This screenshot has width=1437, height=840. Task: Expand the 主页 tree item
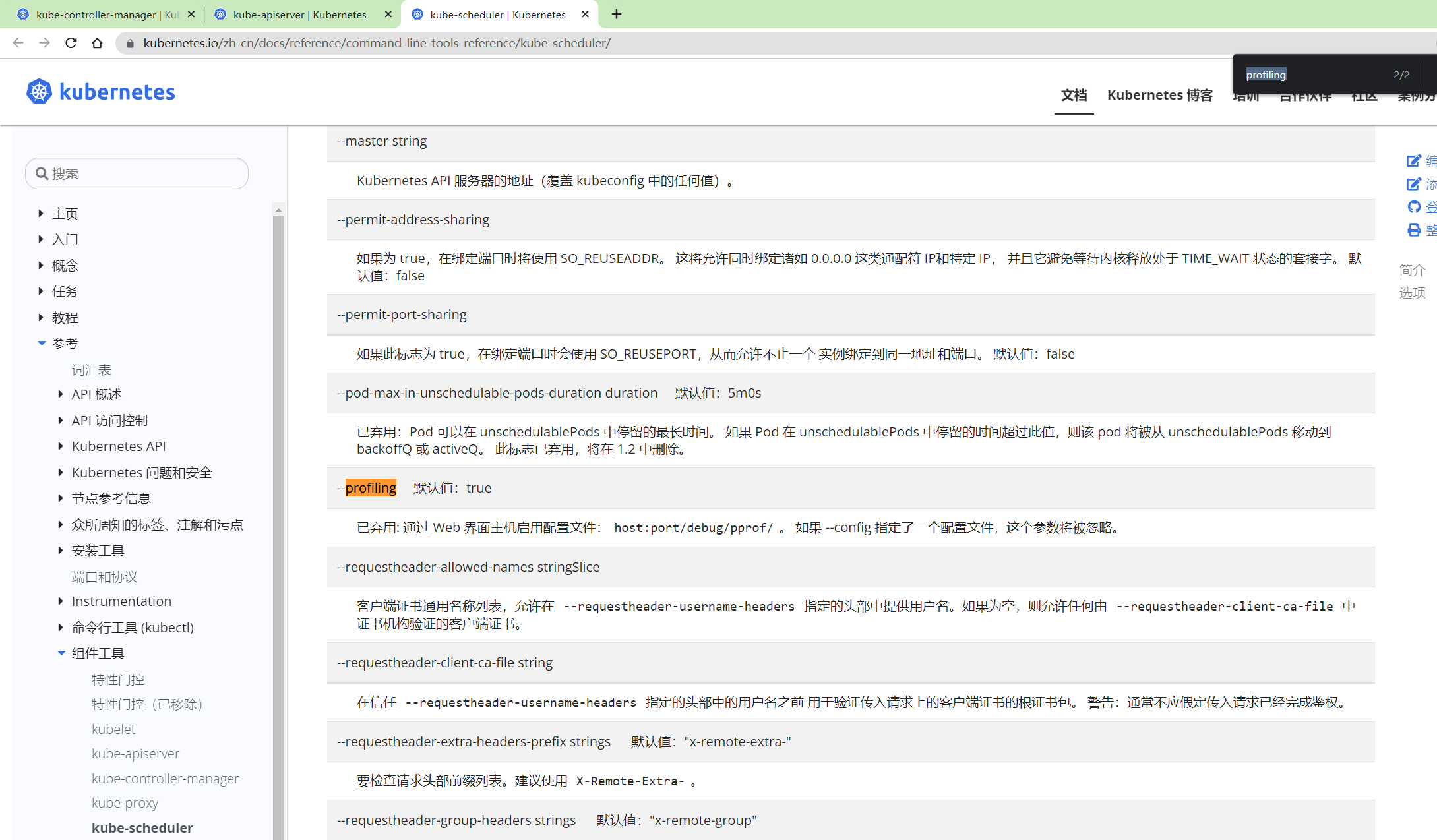click(x=41, y=213)
